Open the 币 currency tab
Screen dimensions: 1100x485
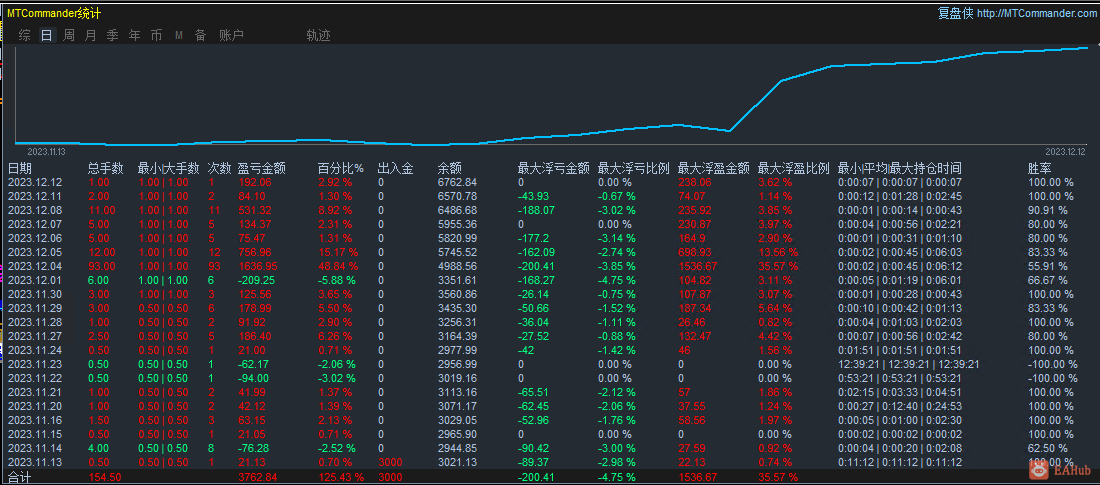pyautogui.click(x=156, y=35)
